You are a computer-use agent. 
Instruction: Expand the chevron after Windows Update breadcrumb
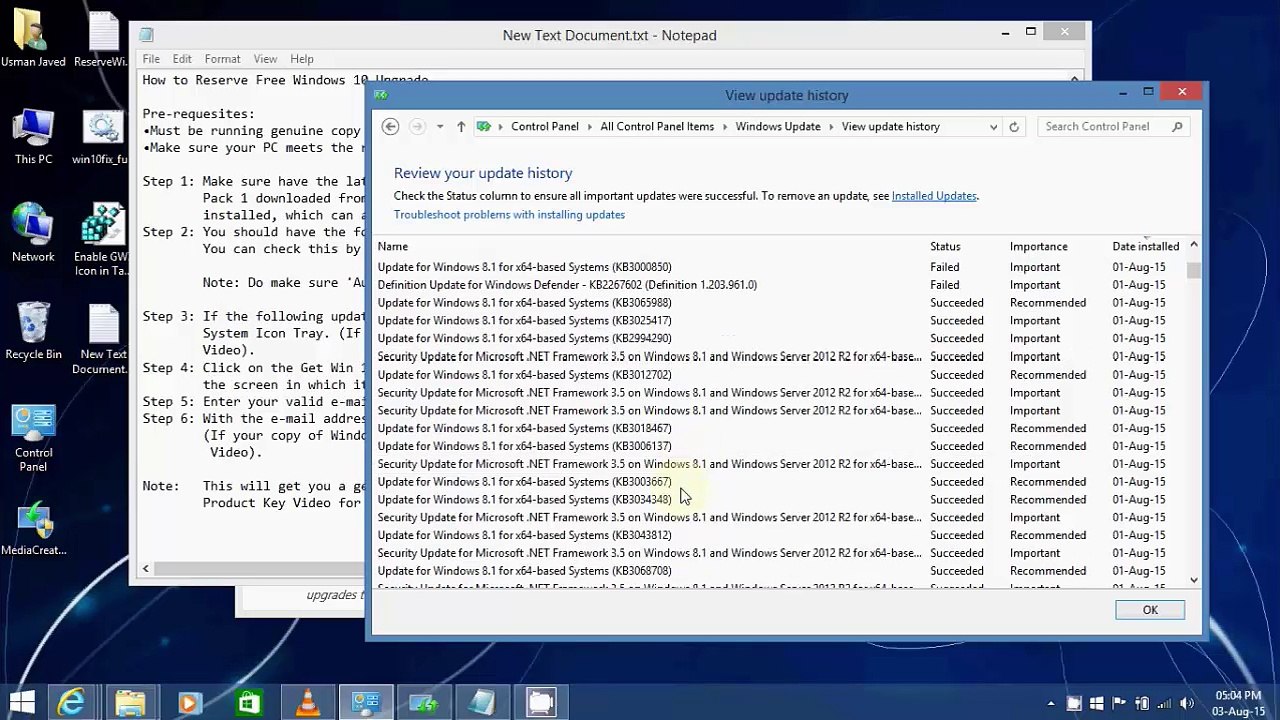(x=831, y=127)
